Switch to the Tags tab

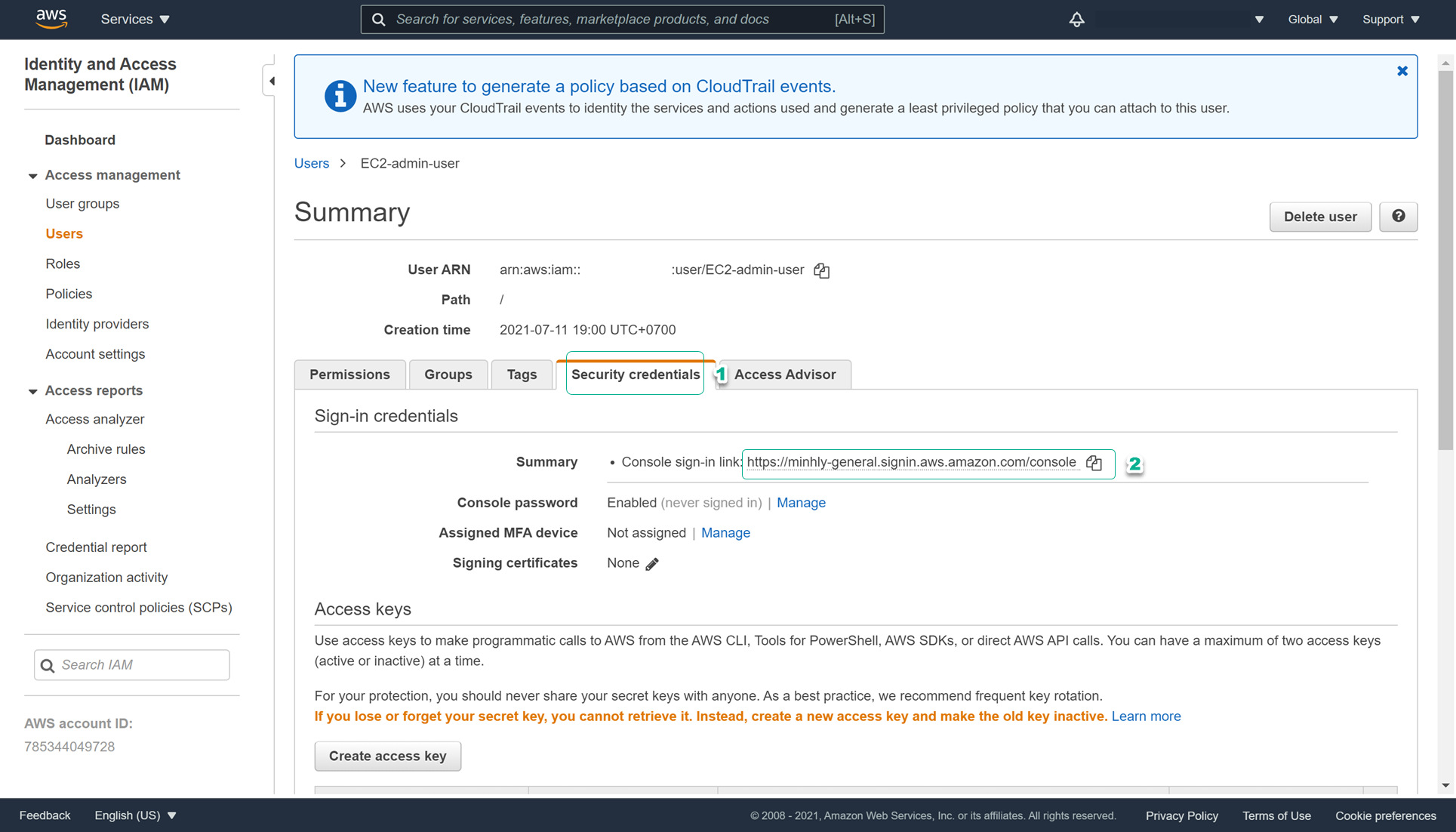522,374
